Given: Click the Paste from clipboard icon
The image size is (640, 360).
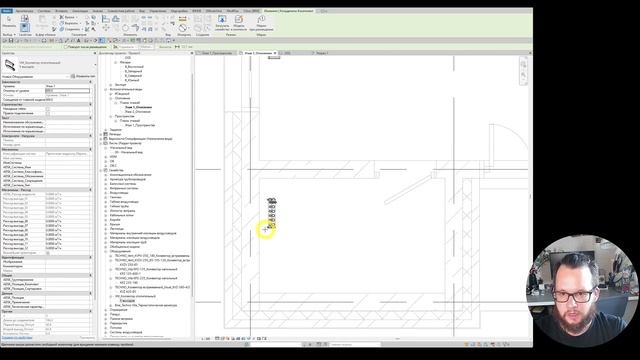Looking at the screenshot, I should pos(42,20).
